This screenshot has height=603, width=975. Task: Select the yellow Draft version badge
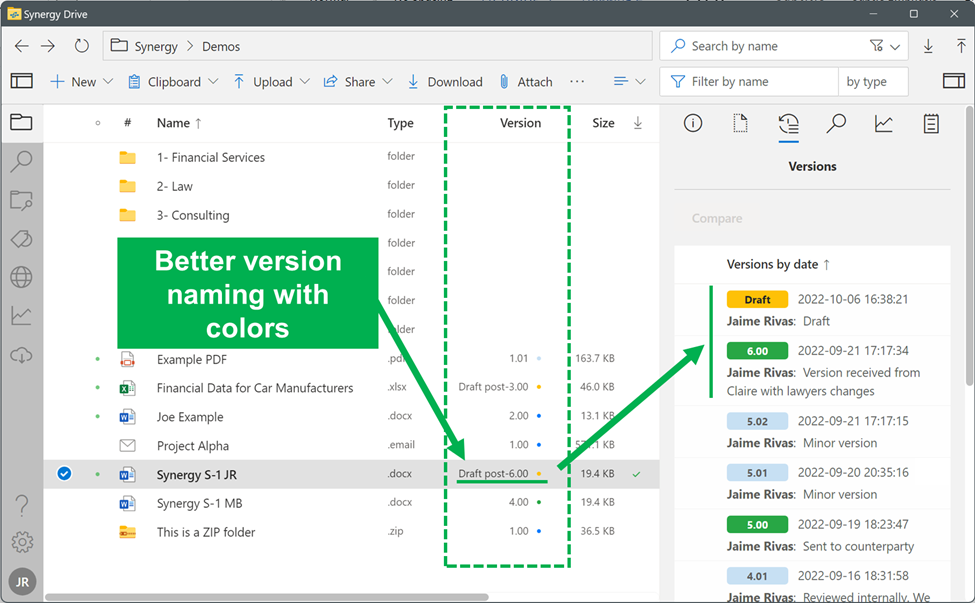click(757, 300)
